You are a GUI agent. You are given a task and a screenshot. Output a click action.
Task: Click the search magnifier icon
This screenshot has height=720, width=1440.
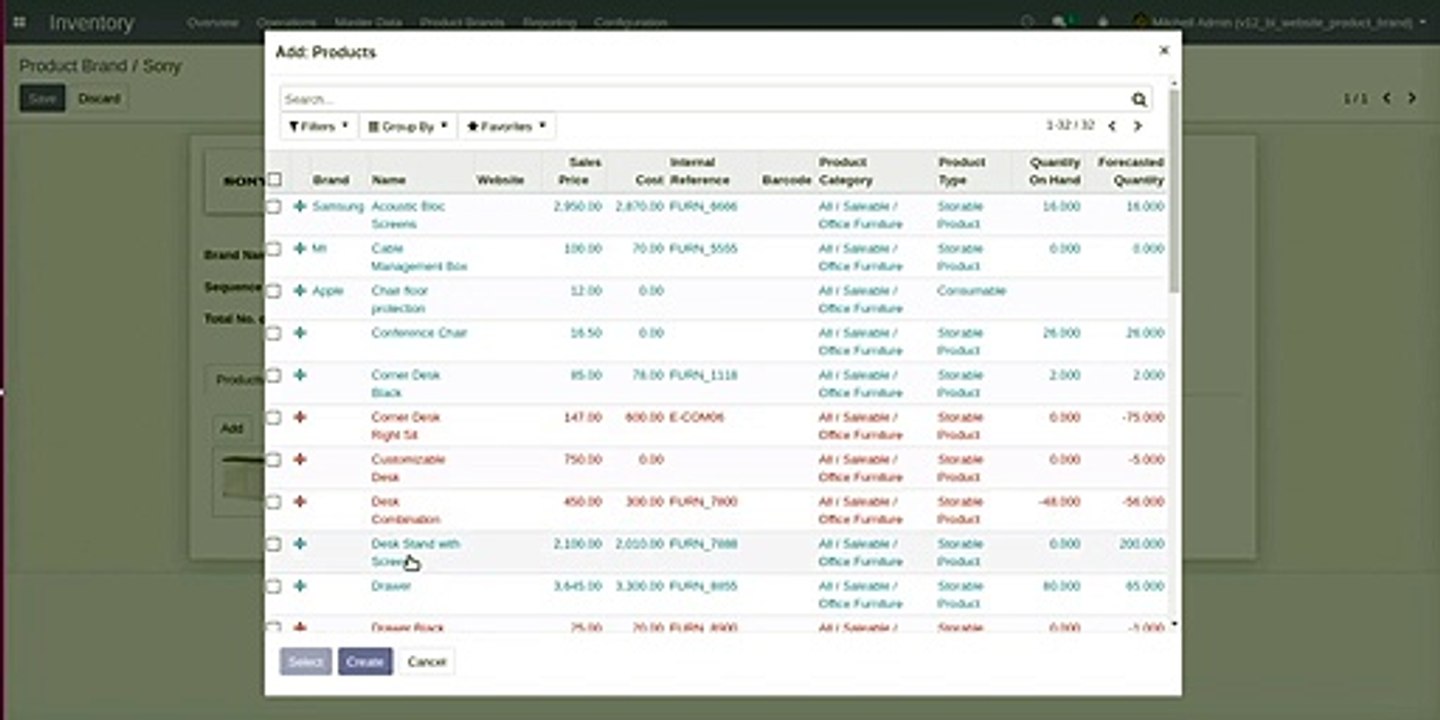coord(1139,99)
